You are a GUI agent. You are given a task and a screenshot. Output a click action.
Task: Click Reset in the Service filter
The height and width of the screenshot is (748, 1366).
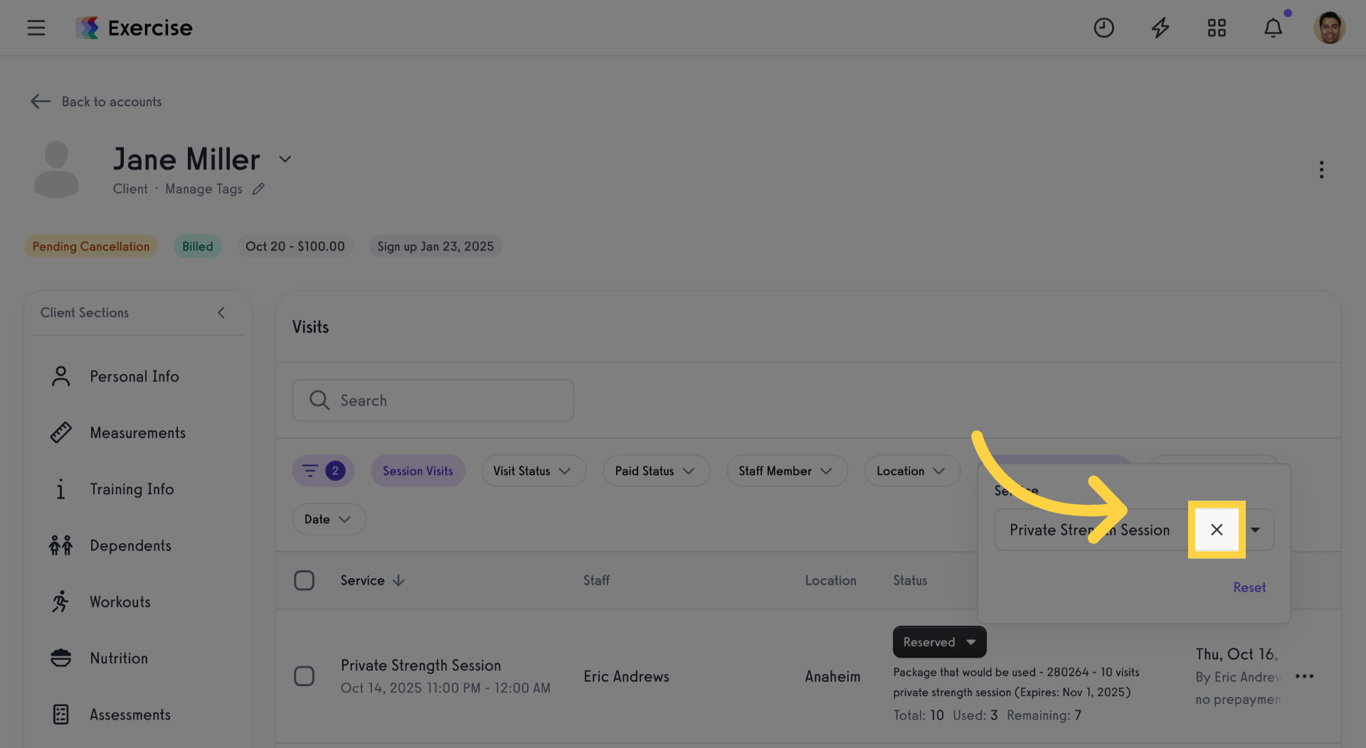(x=1249, y=587)
